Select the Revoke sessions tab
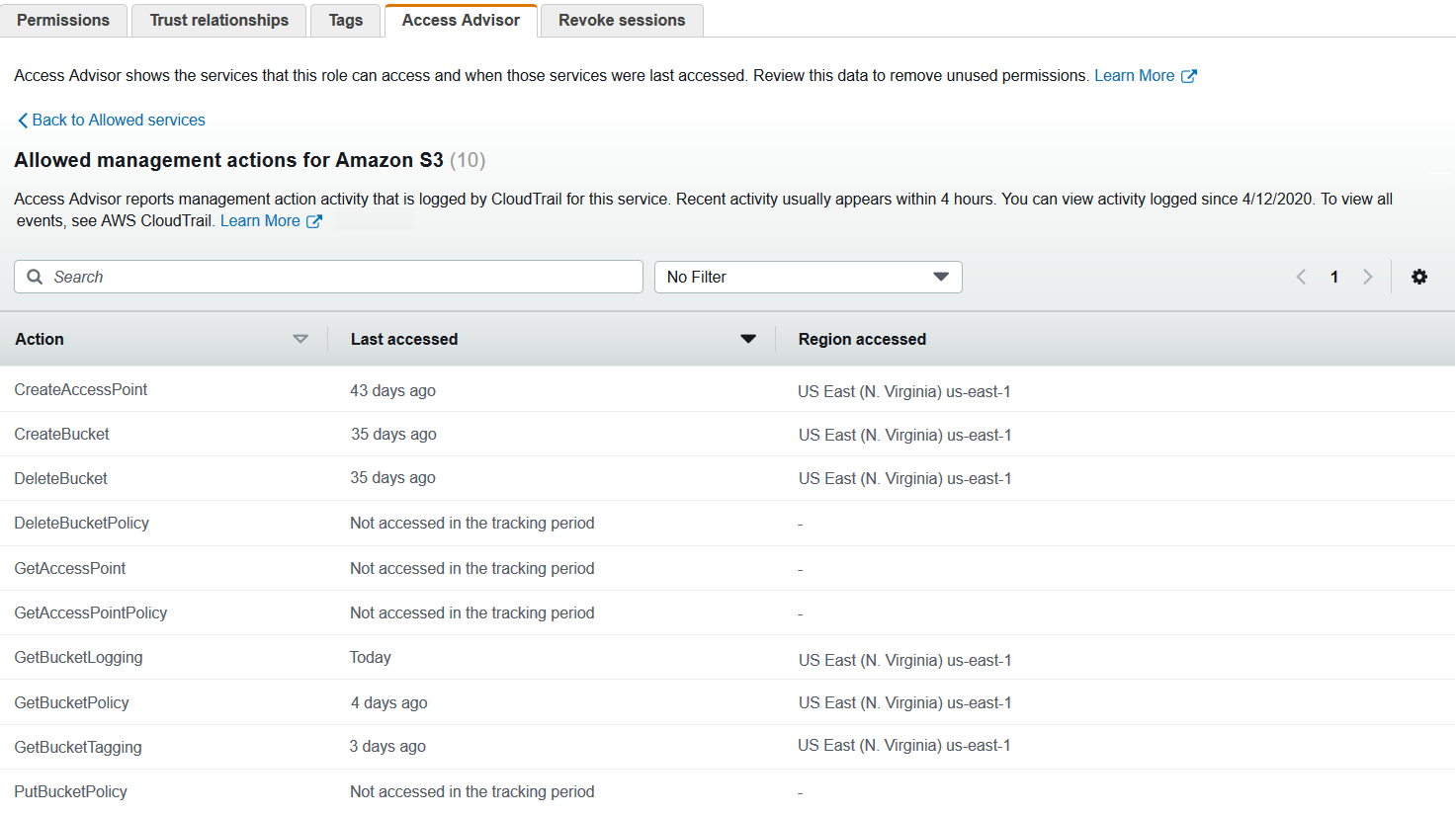1456x815 pixels. 621,19
